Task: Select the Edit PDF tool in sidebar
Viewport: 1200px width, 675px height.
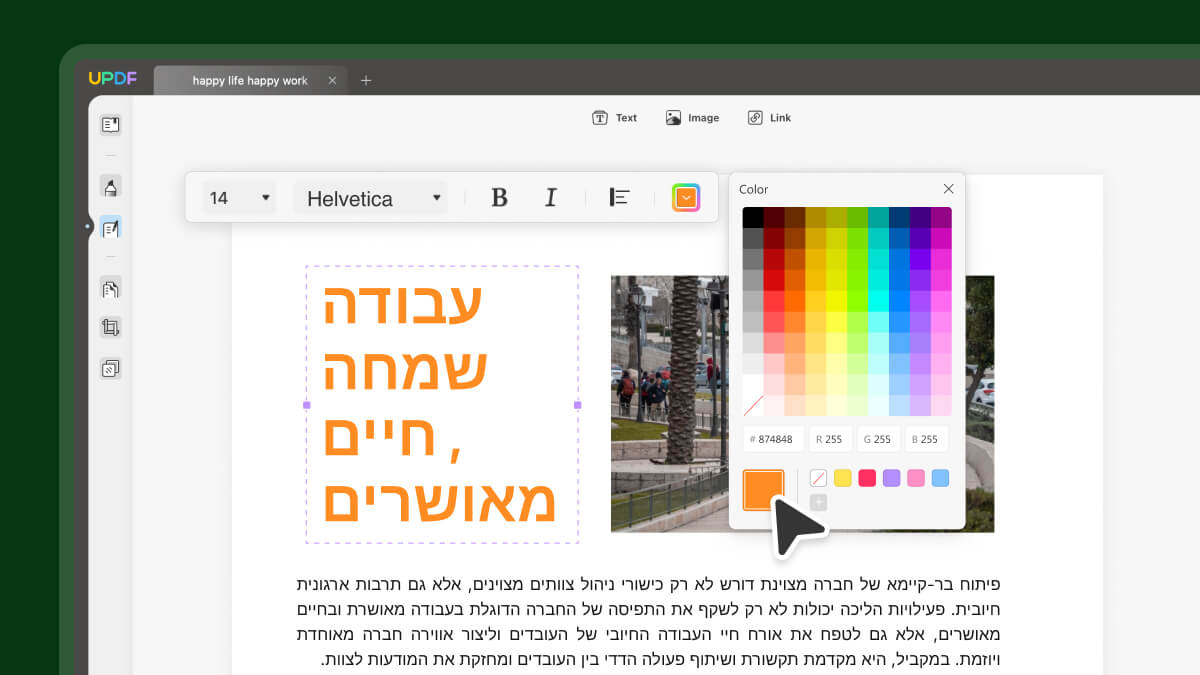Action: pos(110,227)
